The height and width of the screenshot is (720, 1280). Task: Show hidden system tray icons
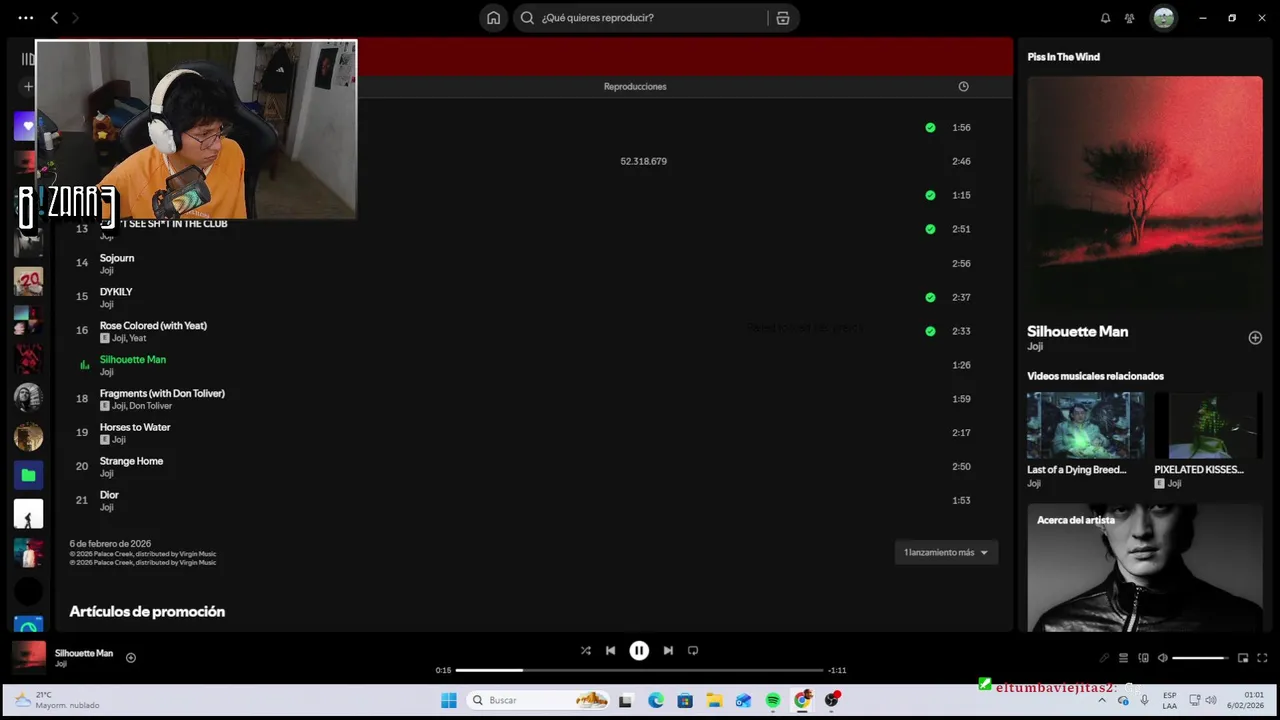1102,700
